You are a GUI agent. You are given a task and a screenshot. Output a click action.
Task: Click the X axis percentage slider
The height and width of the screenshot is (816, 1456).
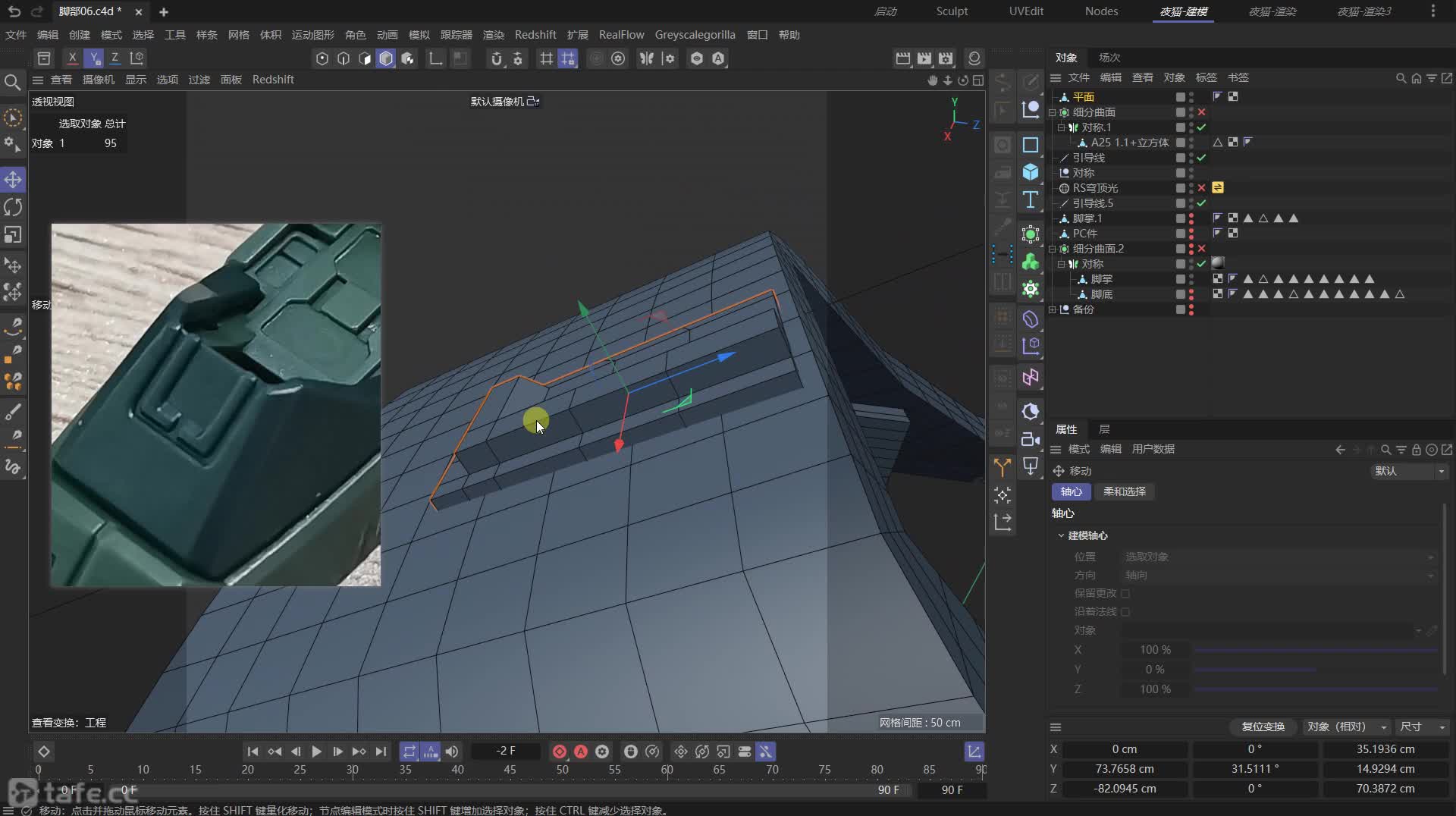click(x=1315, y=650)
